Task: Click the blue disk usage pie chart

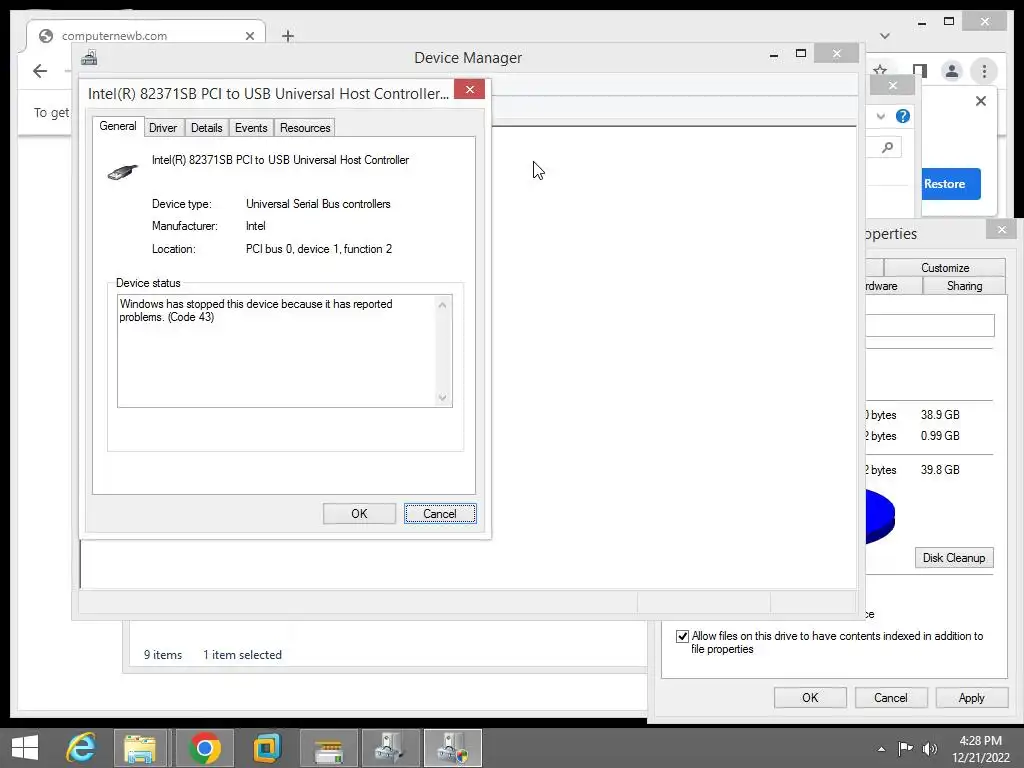Action: point(880,516)
